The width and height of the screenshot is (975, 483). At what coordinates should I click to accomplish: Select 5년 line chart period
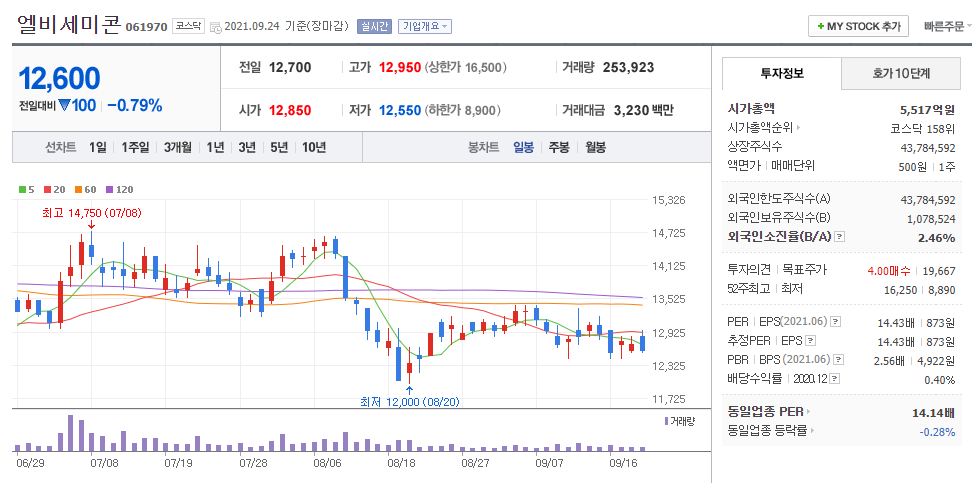point(279,147)
